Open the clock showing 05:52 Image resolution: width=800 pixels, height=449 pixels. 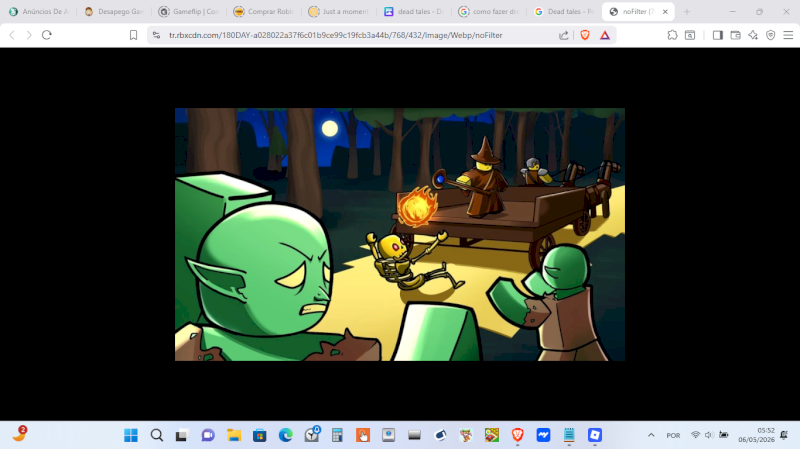point(756,435)
